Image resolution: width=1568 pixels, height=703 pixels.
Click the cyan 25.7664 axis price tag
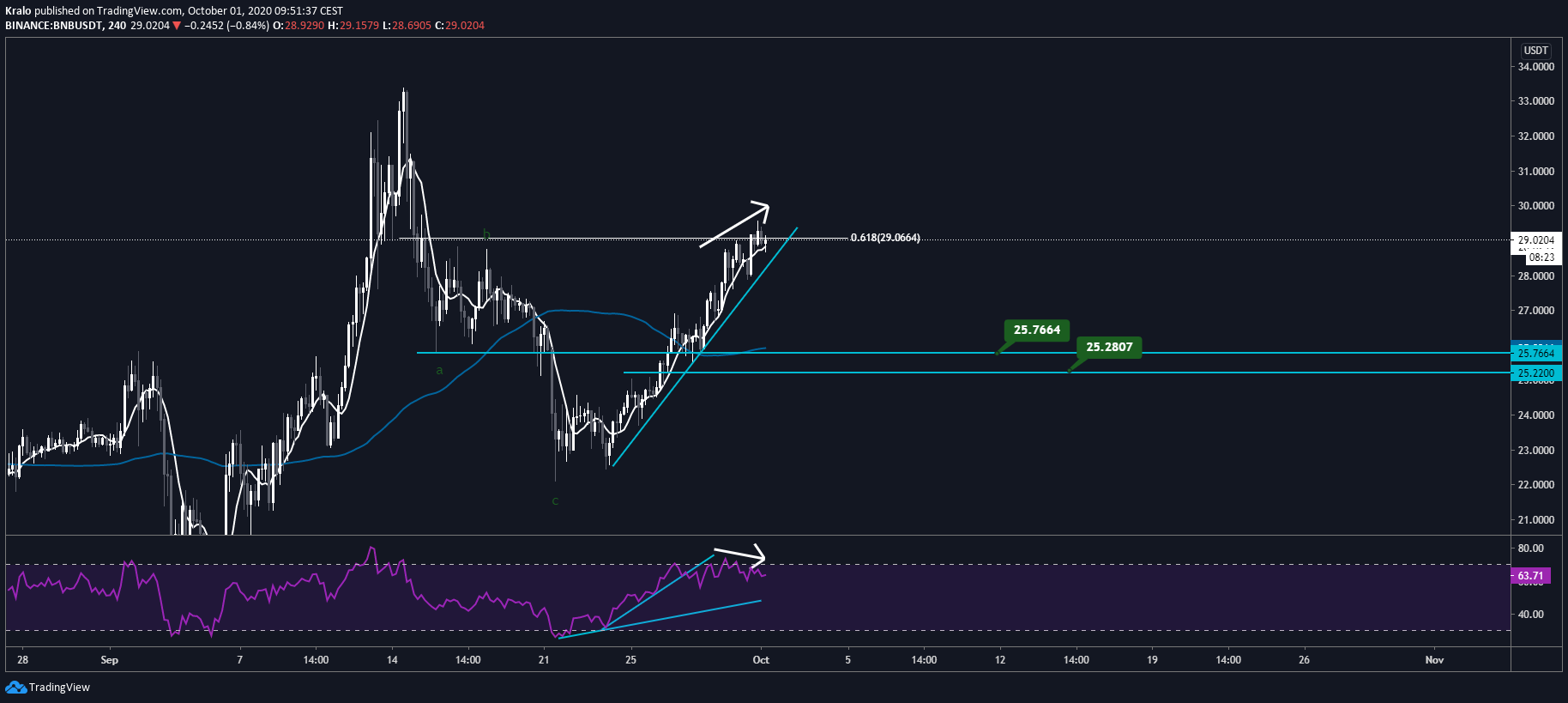[x=1535, y=353]
